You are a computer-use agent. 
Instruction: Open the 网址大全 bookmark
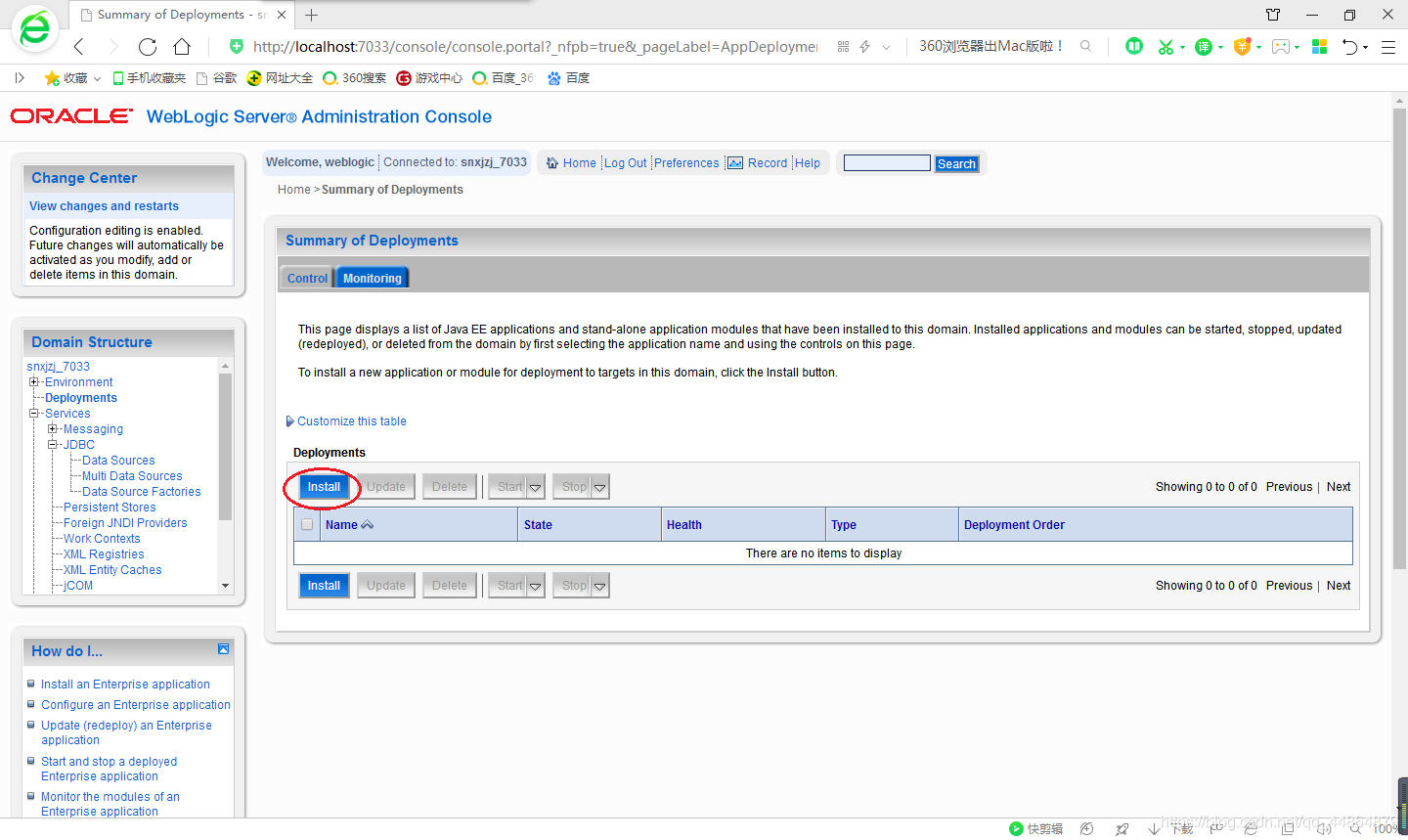tap(280, 77)
